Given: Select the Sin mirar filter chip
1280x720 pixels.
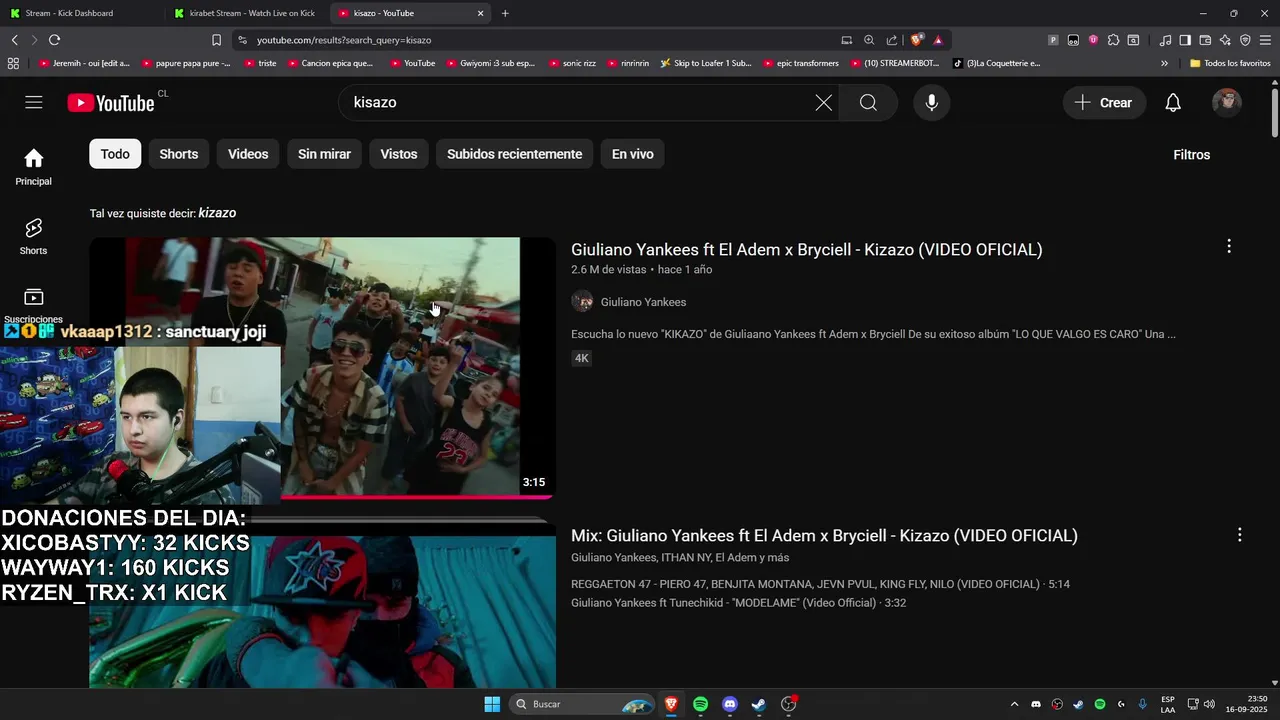Looking at the screenshot, I should click(x=324, y=154).
